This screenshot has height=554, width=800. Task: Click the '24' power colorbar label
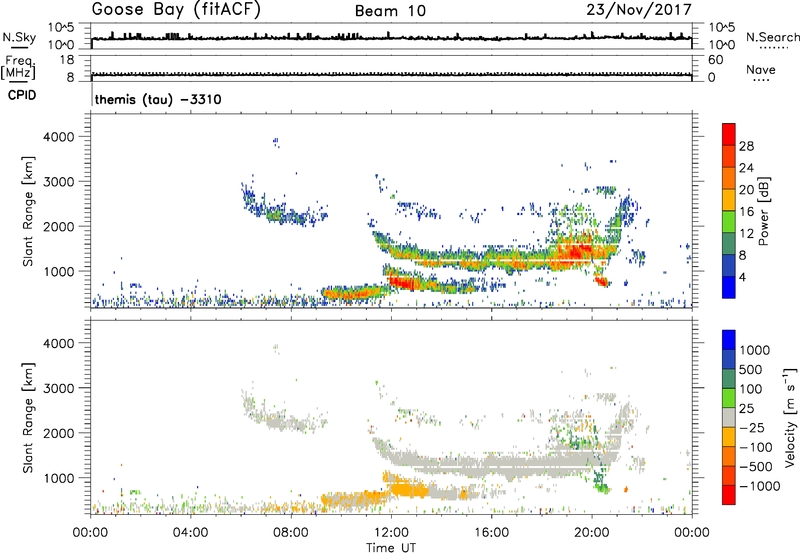[746, 168]
